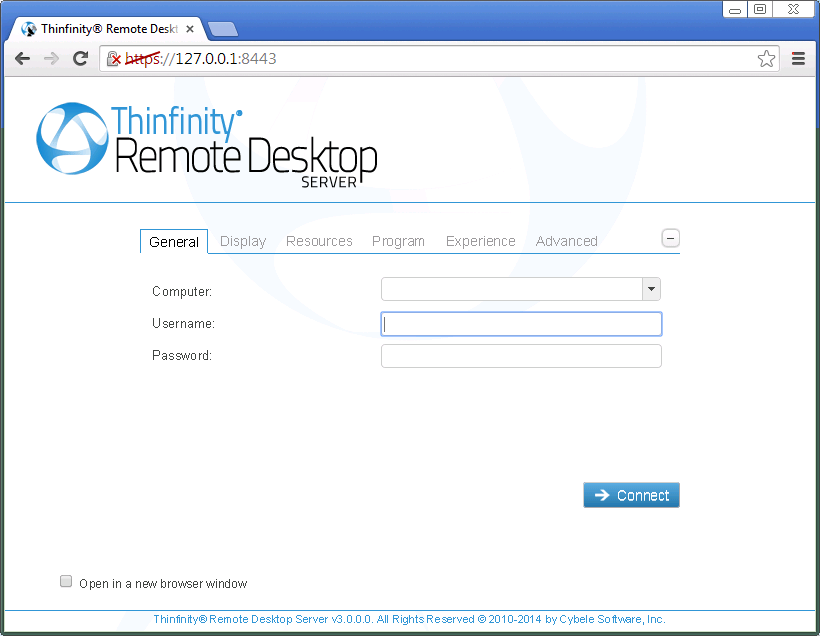Reload the page with the refresh icon

click(80, 59)
